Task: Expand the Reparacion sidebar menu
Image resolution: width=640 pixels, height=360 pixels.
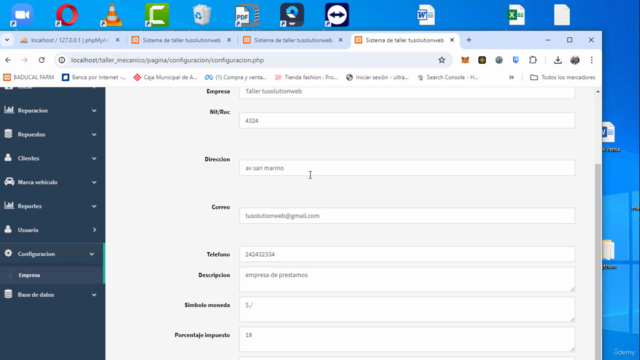Action: pos(52,111)
